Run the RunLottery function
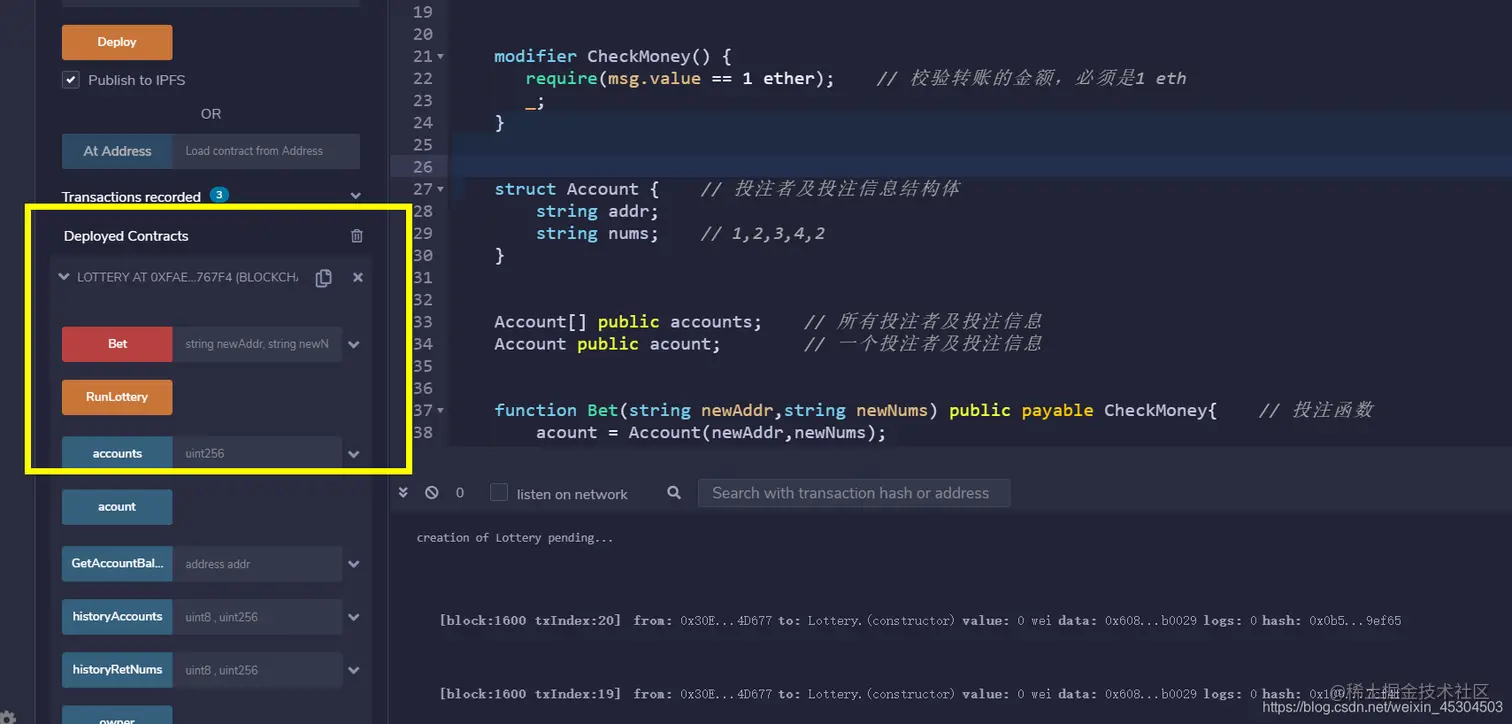Viewport: 1512px width, 724px height. tap(117, 397)
